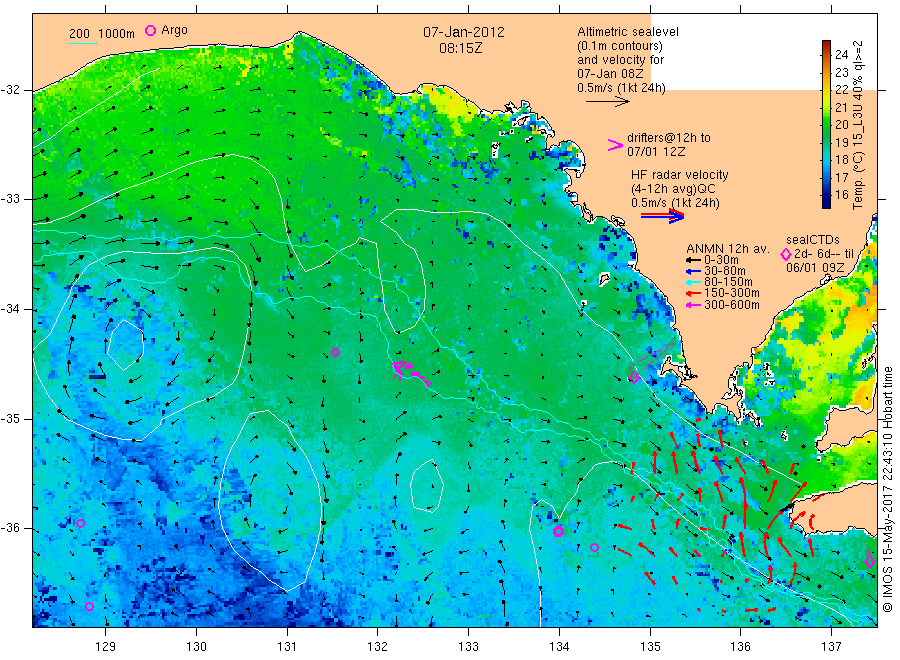Screen dimensions: 900x660
Task: Click the 'drifters@12h to' label
Action: 669,138
